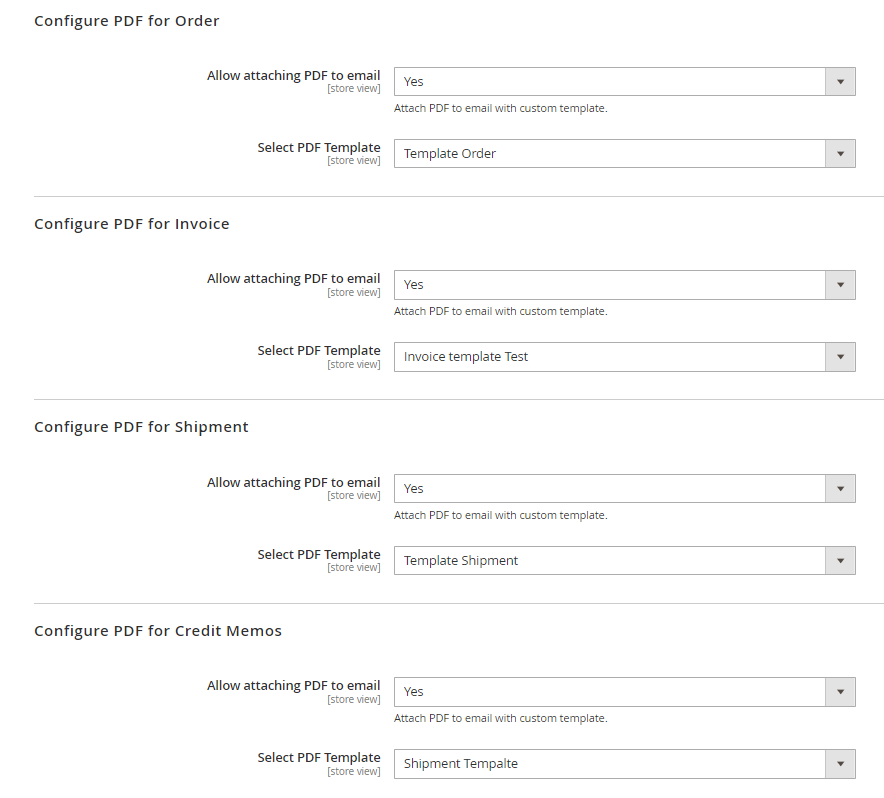The height and width of the screenshot is (798, 884).
Task: Click arrow on Template Order select box
Action: point(840,154)
